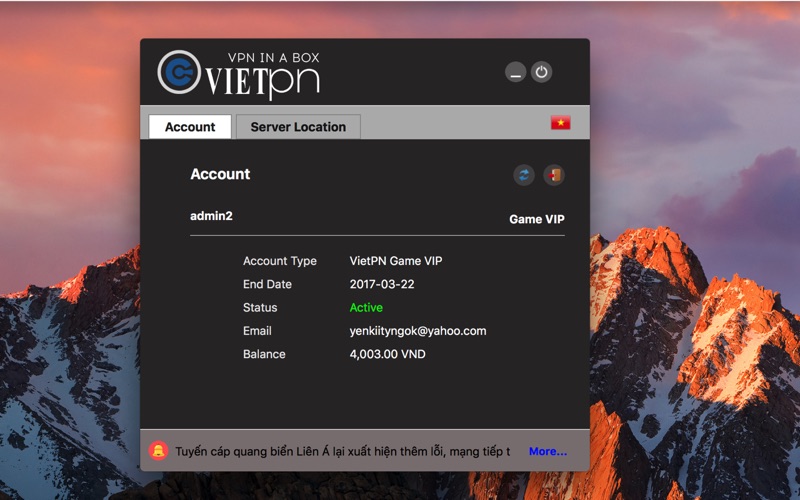Minimize the VietPN window

(516, 72)
